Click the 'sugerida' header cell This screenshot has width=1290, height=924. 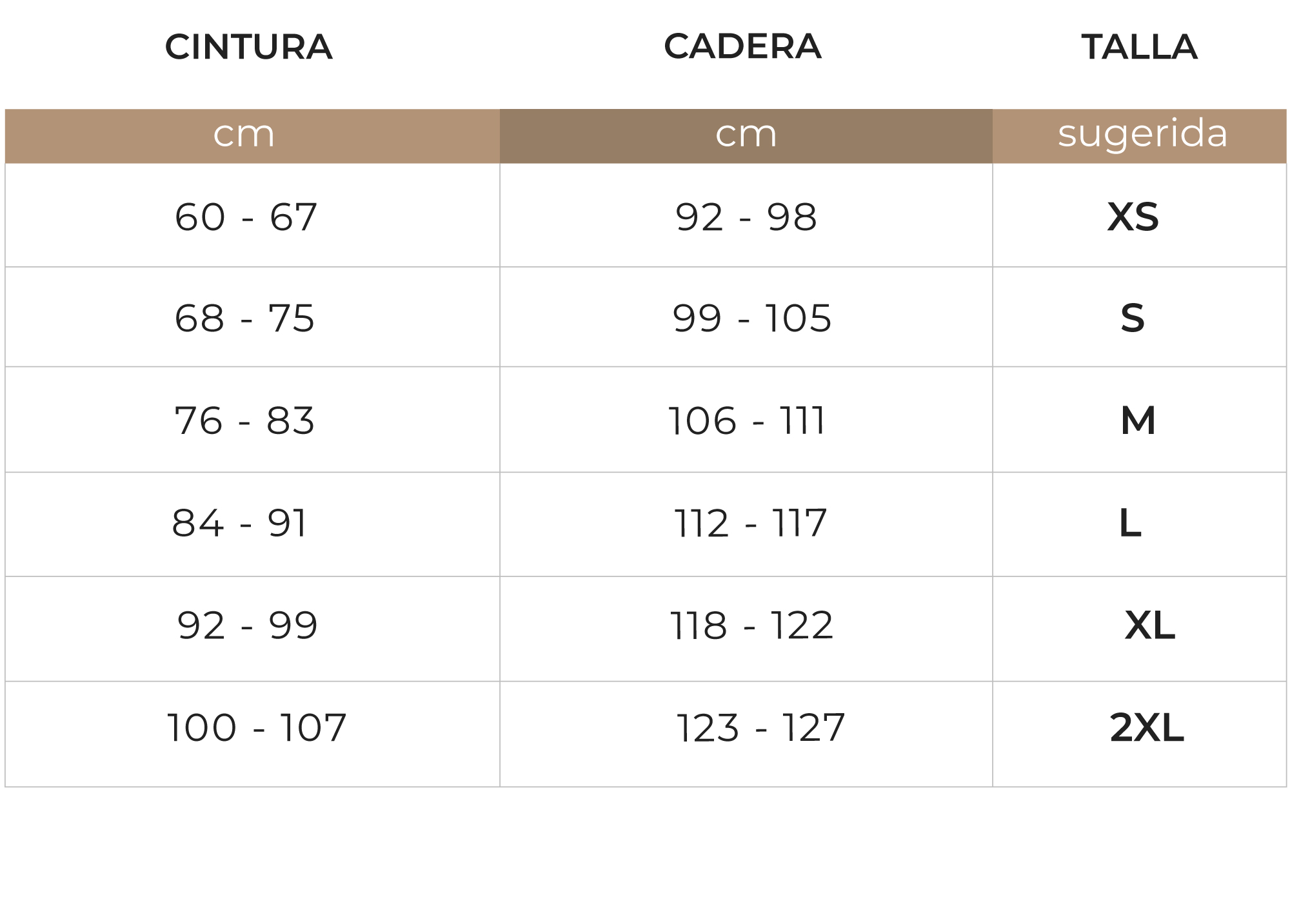[x=1139, y=136]
